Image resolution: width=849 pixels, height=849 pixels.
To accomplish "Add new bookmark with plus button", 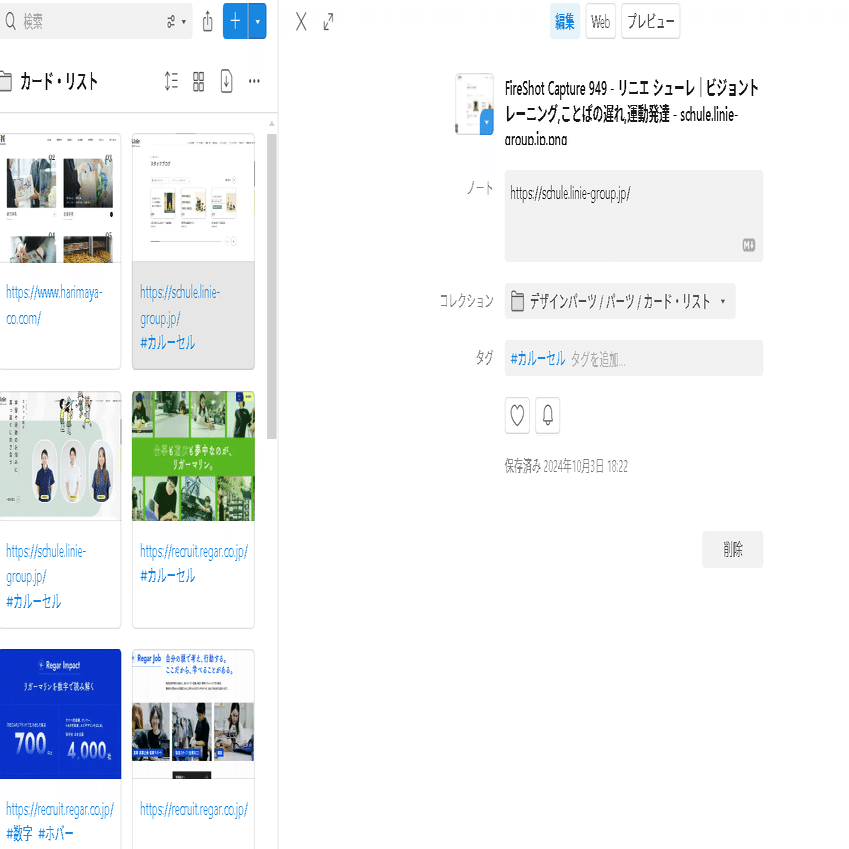I will pyautogui.click(x=235, y=21).
